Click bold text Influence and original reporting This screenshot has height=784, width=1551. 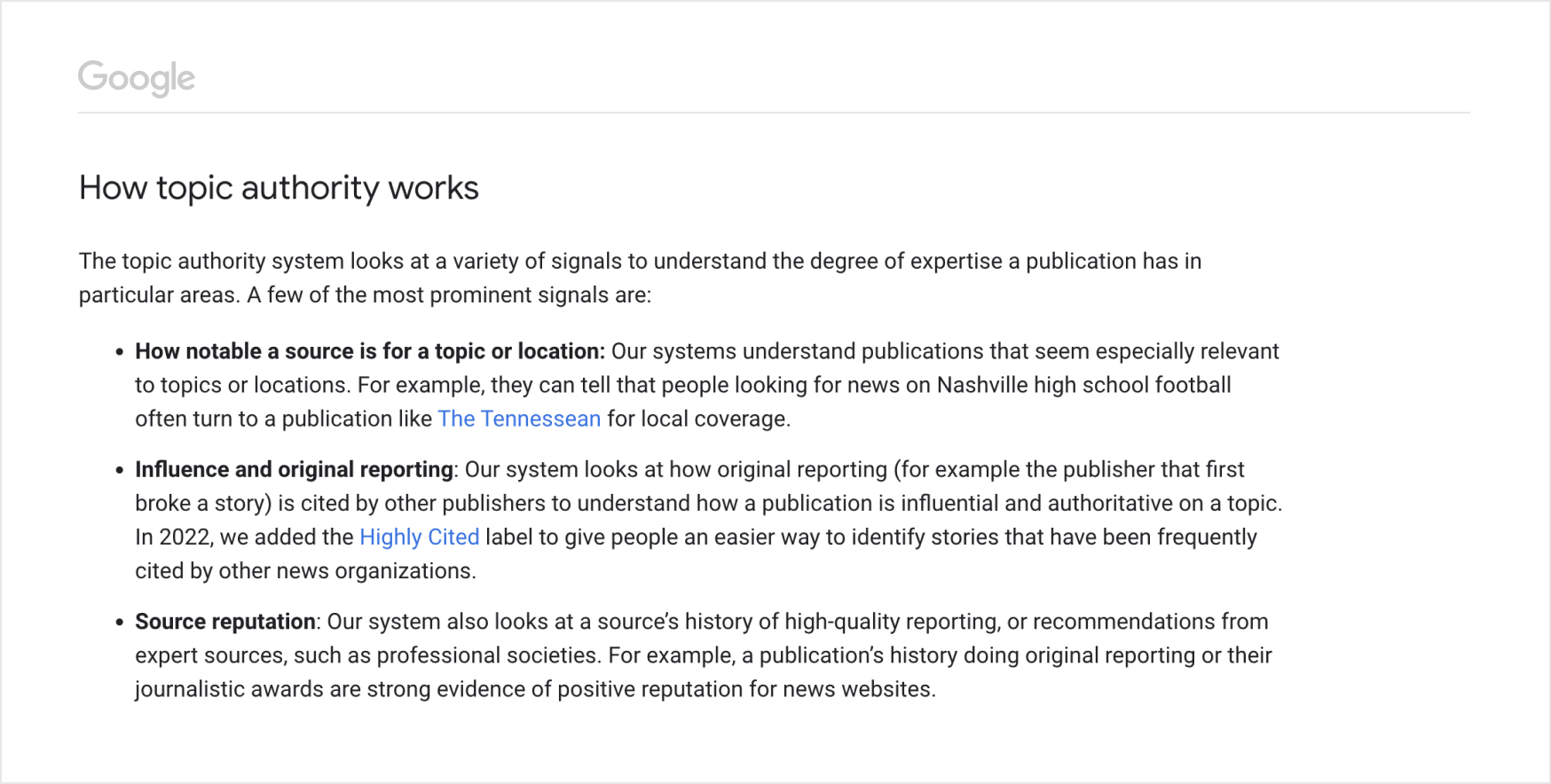tap(294, 469)
